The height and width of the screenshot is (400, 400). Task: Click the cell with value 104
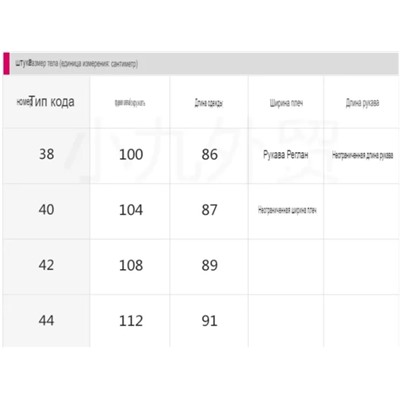click(131, 210)
